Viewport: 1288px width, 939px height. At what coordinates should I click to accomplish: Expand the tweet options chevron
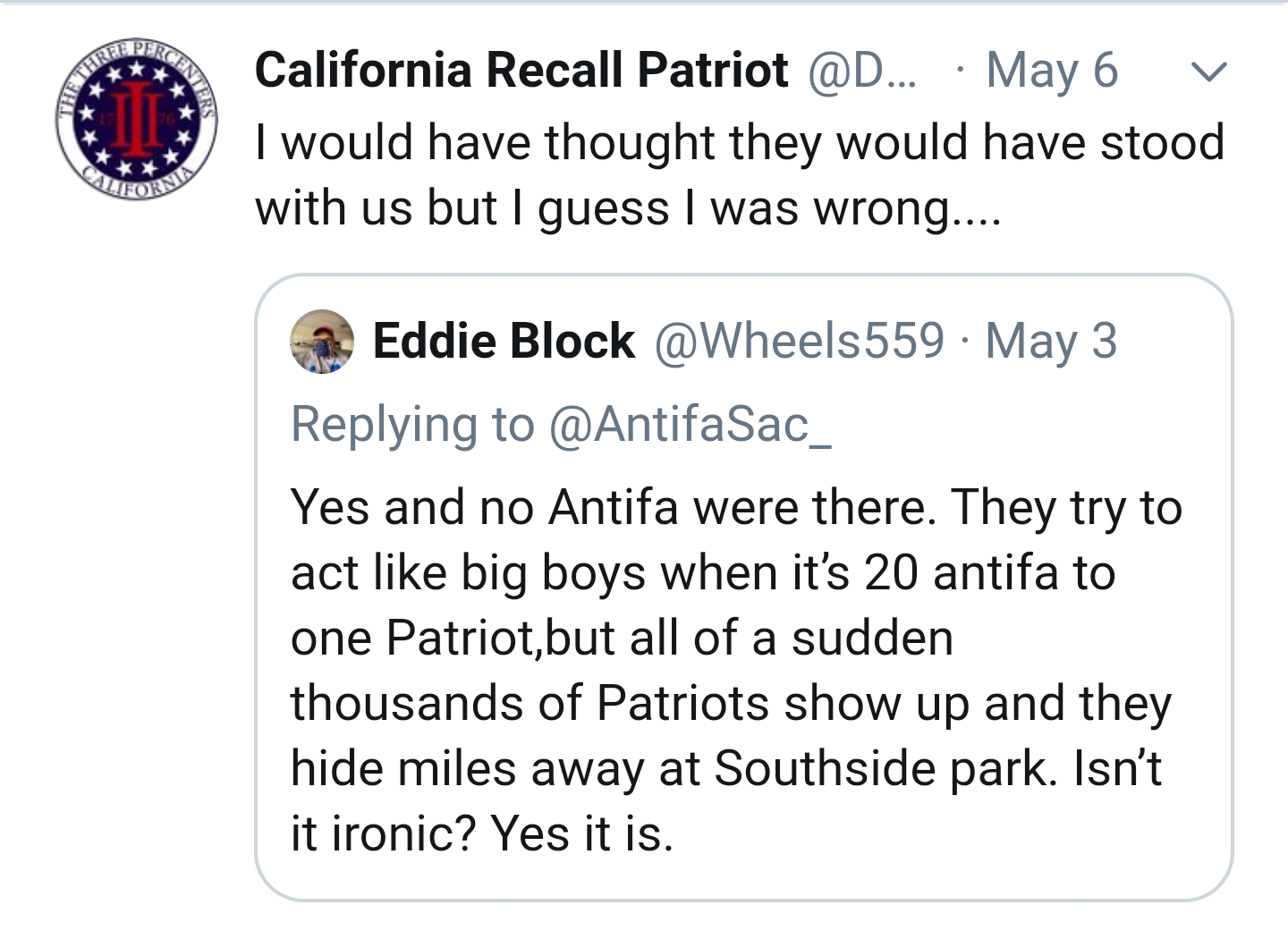coord(1208,72)
